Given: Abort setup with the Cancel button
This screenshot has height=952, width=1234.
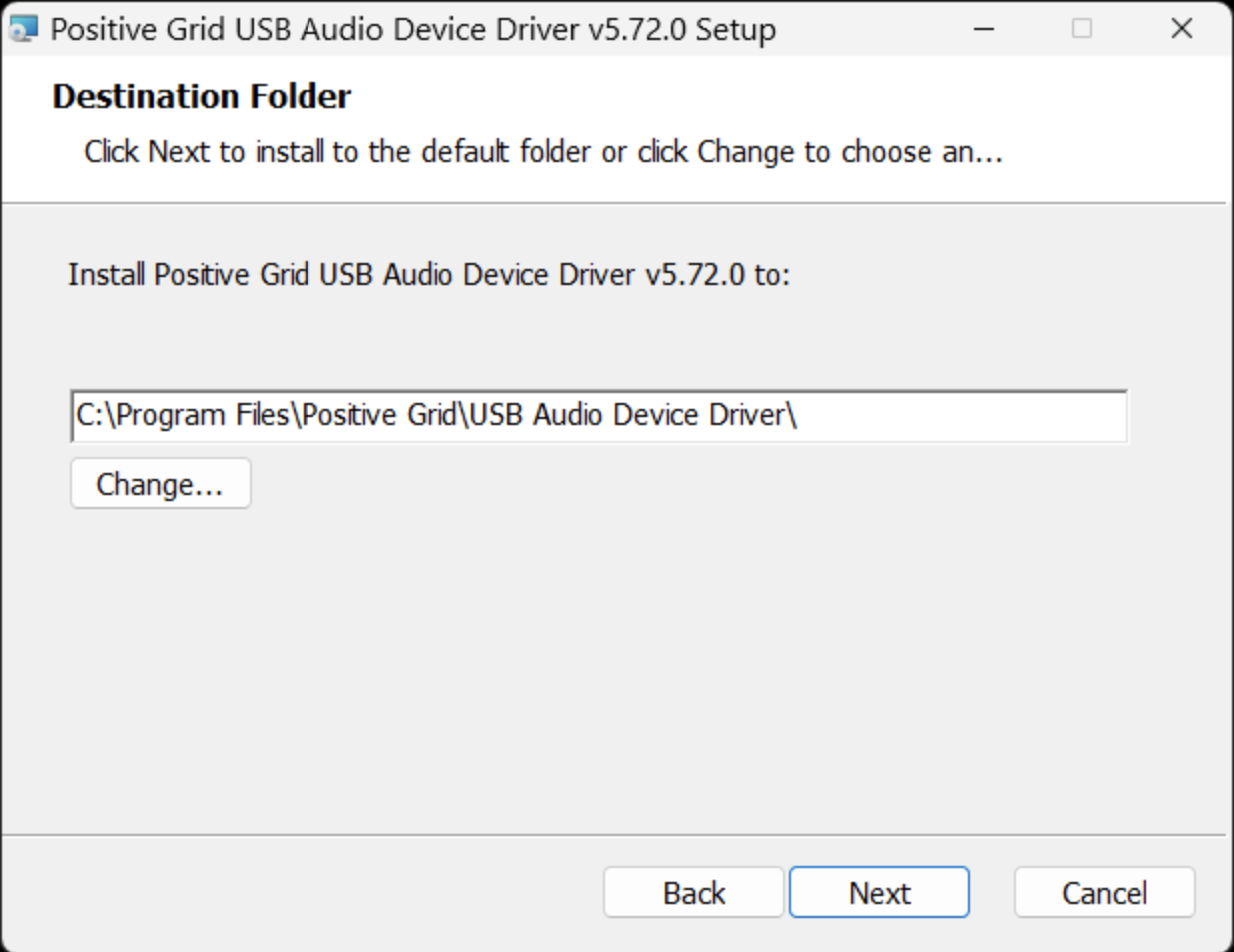Looking at the screenshot, I should click(x=1105, y=892).
